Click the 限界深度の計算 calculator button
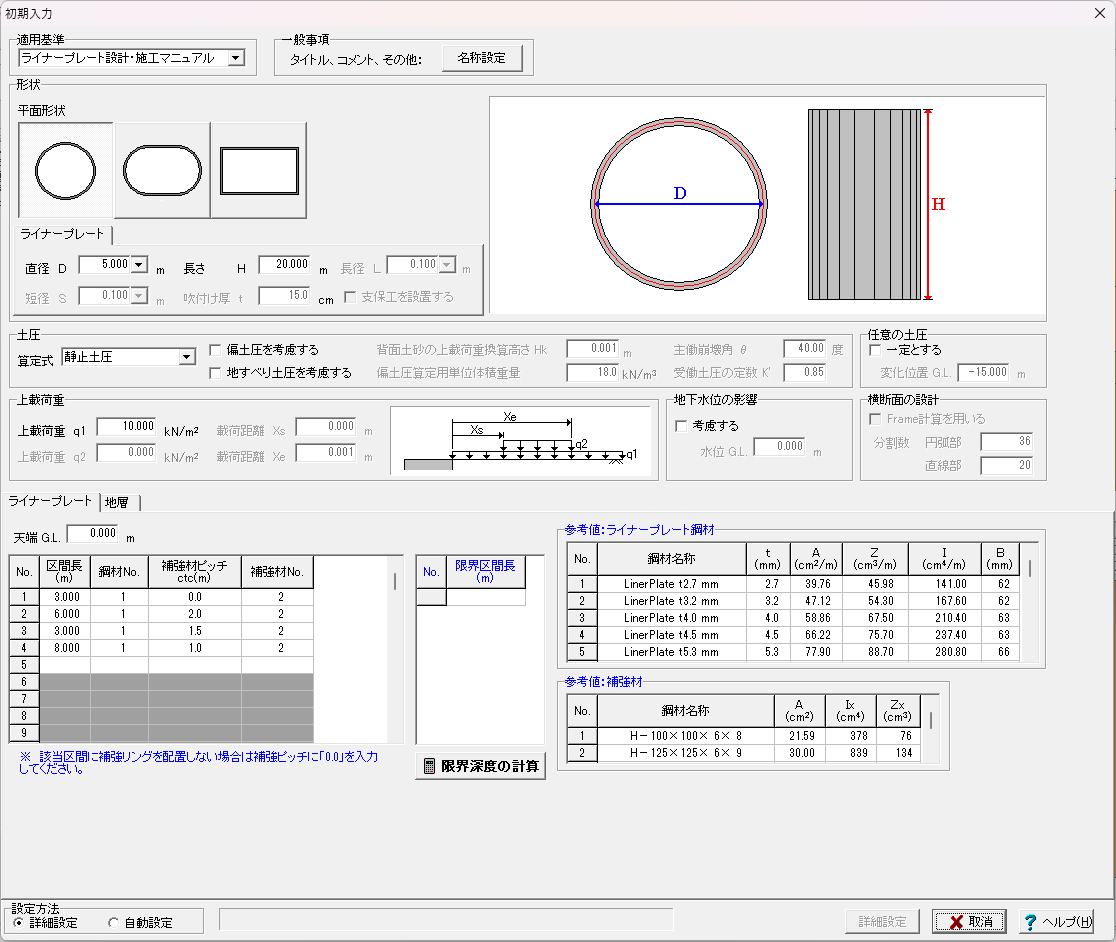The width and height of the screenshot is (1116, 942). (480, 767)
